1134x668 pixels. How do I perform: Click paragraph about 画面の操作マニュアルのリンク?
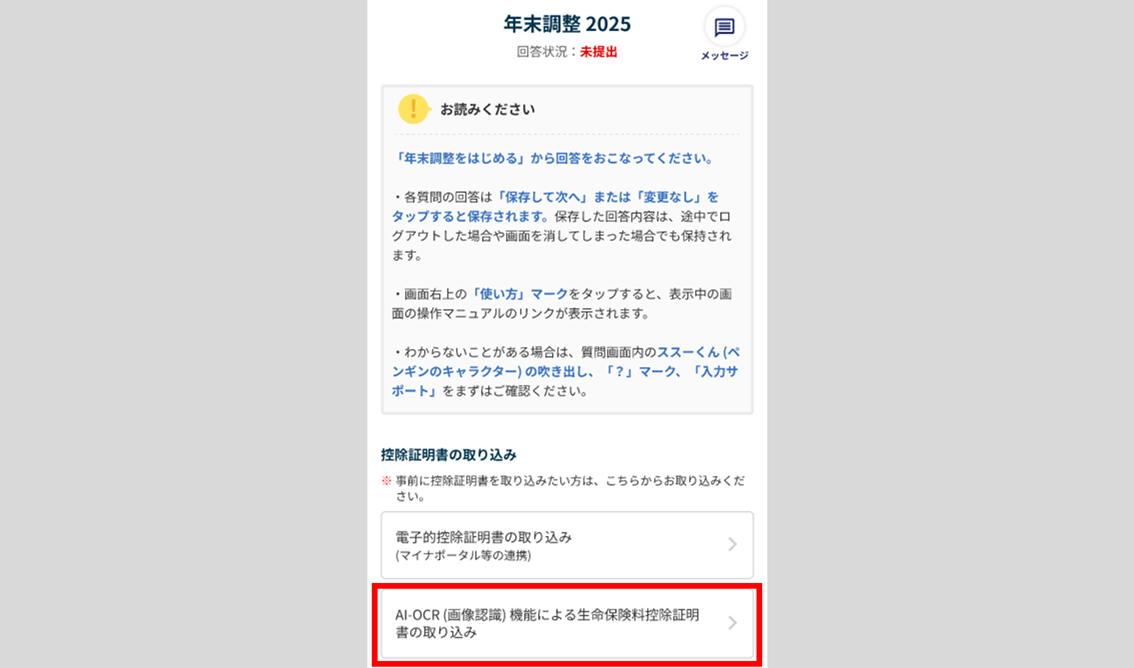pyautogui.click(x=563, y=304)
